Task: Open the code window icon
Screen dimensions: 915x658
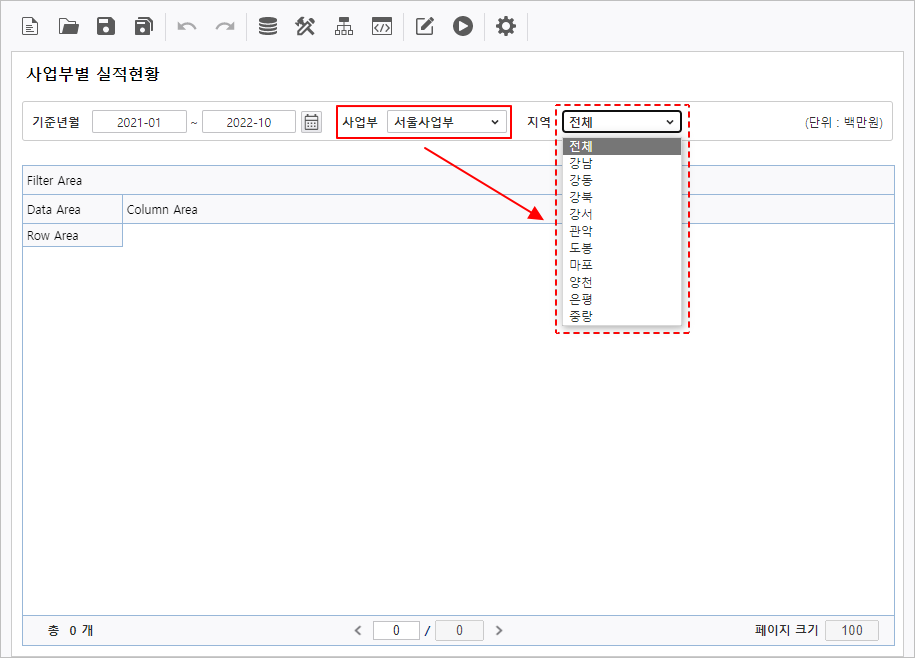Action: tap(381, 27)
